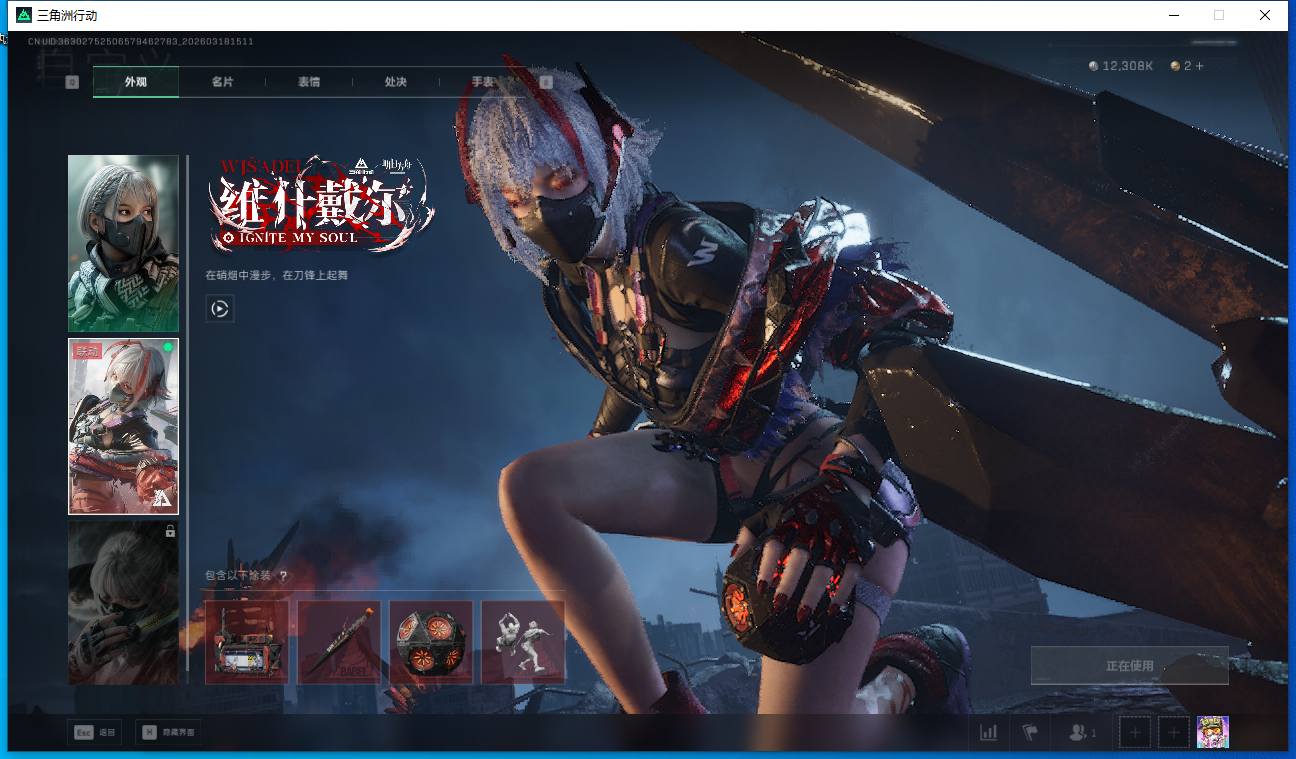This screenshot has height=759, width=1296.
Task: Open the flag icon in bottom bar
Action: click(1030, 733)
